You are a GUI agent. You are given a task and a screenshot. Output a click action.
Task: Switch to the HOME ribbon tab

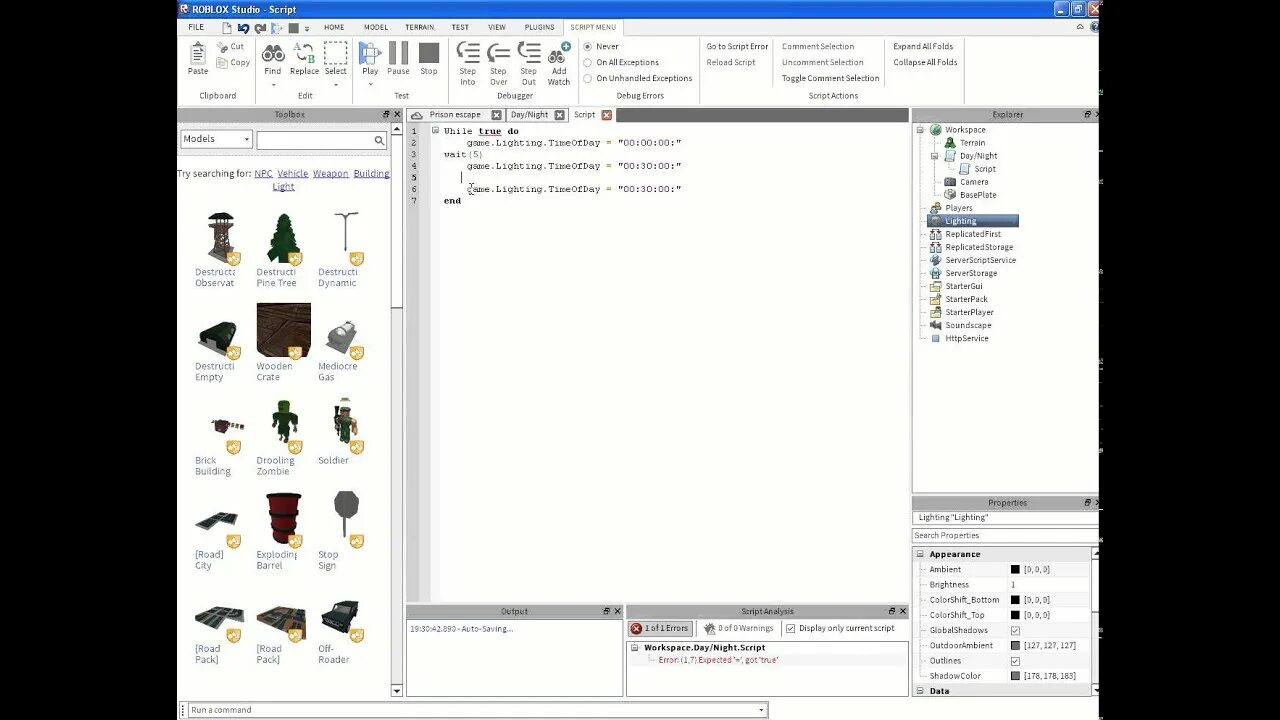tap(334, 27)
